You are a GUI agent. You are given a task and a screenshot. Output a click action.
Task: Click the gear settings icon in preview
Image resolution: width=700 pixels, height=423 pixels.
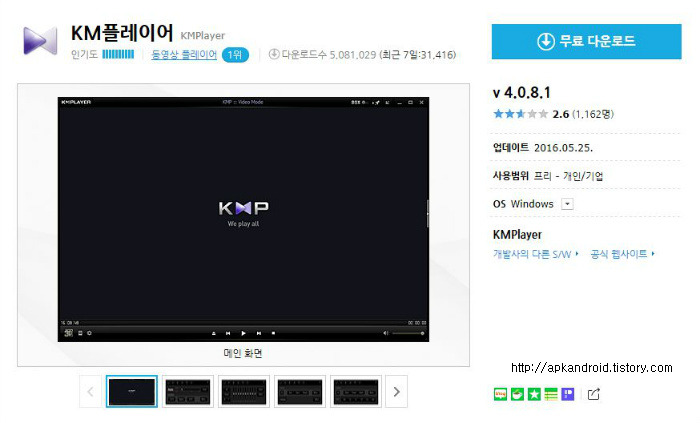89,333
